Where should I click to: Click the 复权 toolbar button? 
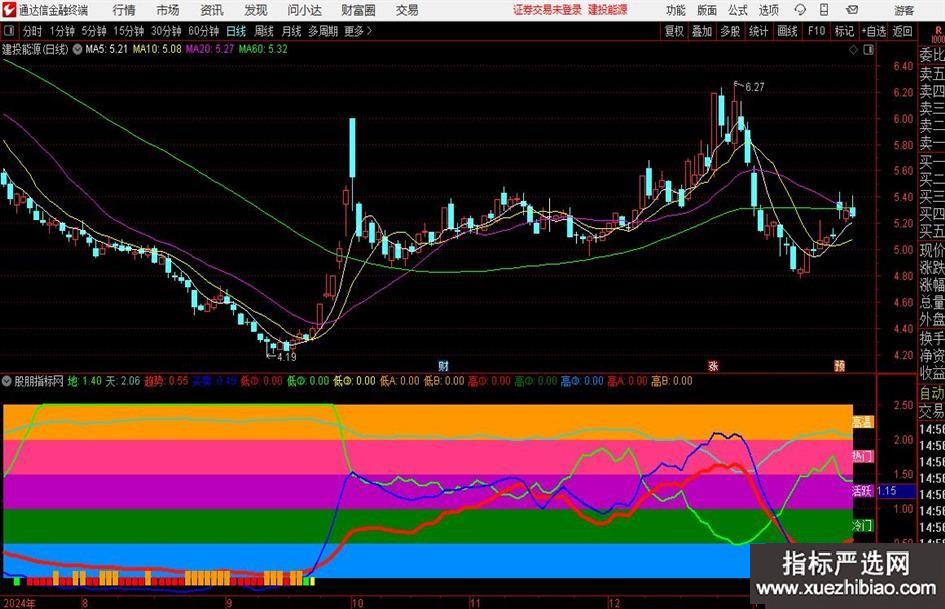click(x=674, y=31)
